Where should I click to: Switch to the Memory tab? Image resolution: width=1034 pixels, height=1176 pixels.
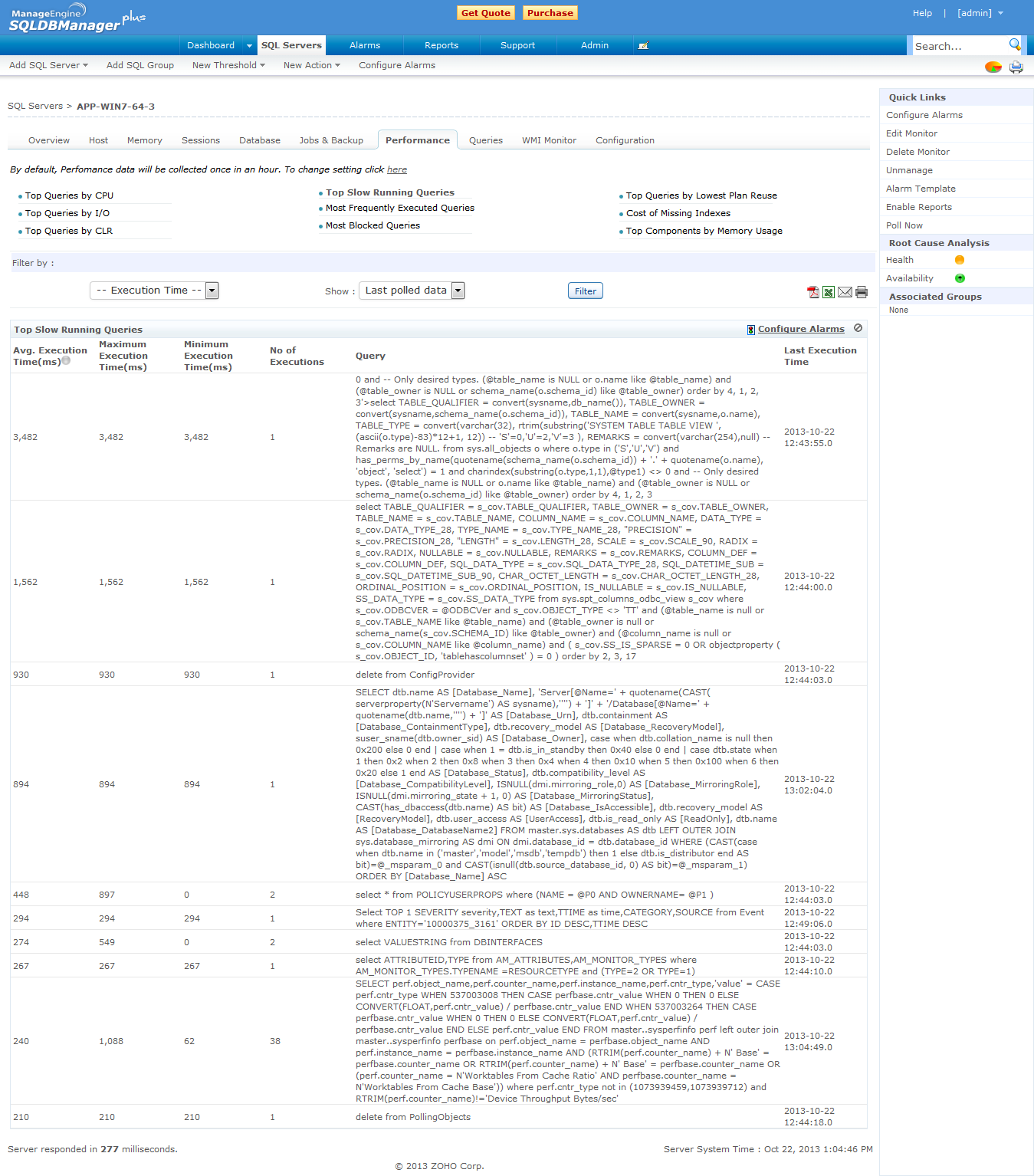pos(145,140)
